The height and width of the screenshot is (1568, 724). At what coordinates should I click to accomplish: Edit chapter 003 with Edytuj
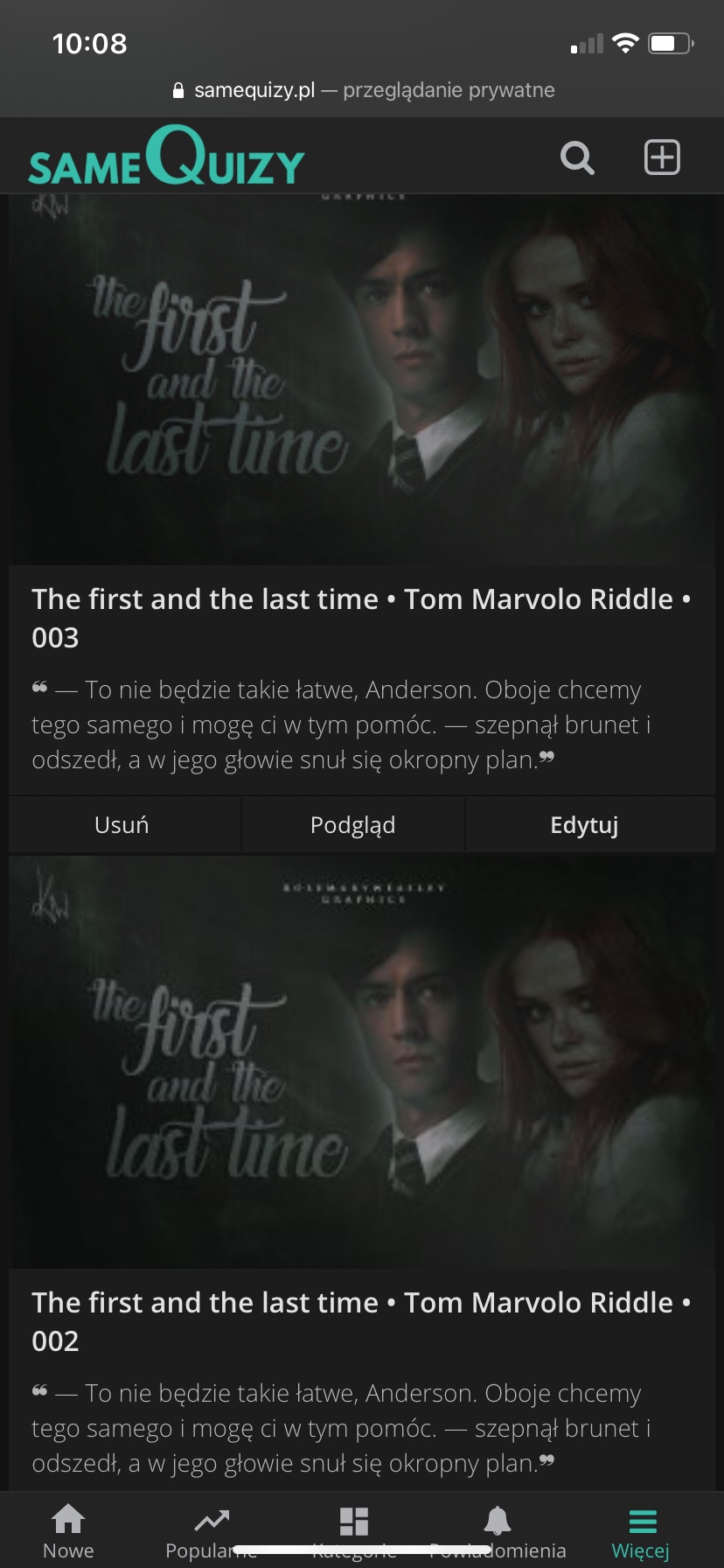coord(584,825)
